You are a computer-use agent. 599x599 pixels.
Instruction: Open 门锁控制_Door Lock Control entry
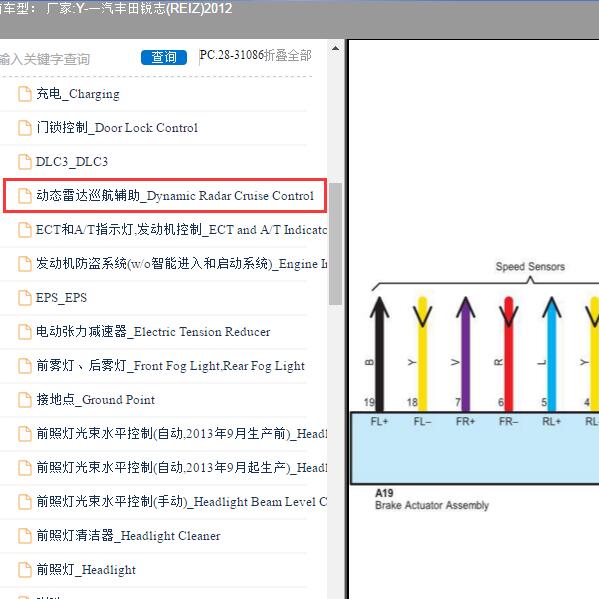pos(117,128)
